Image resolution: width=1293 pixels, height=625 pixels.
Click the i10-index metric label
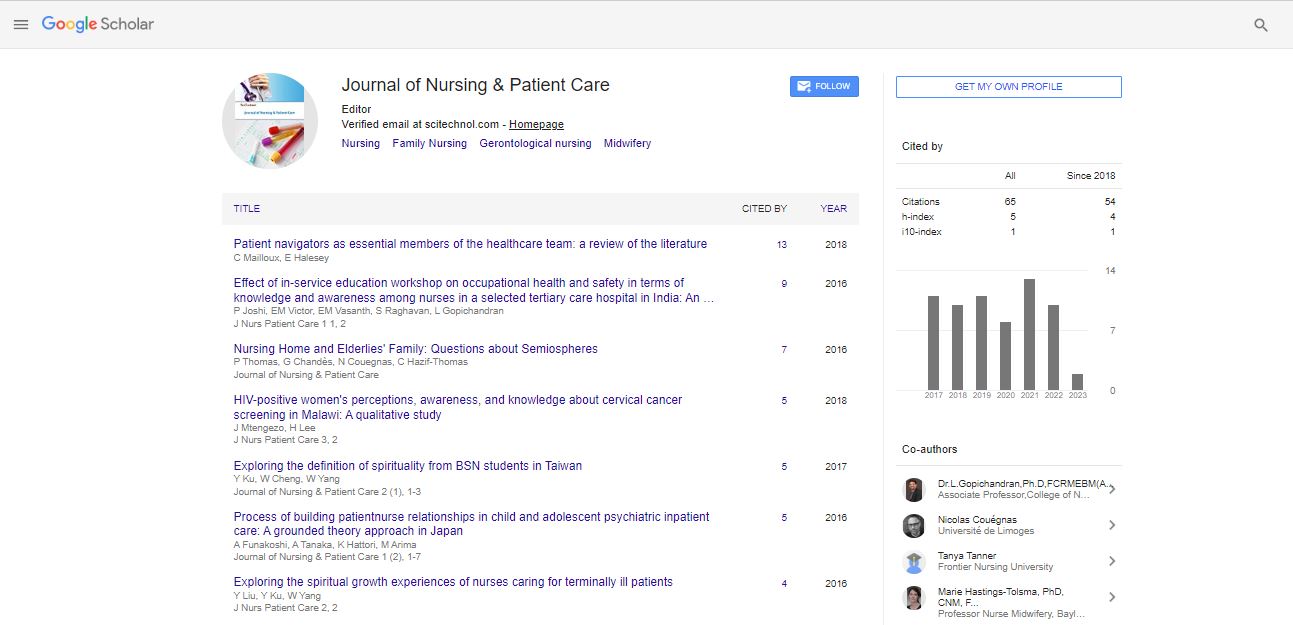click(x=922, y=232)
